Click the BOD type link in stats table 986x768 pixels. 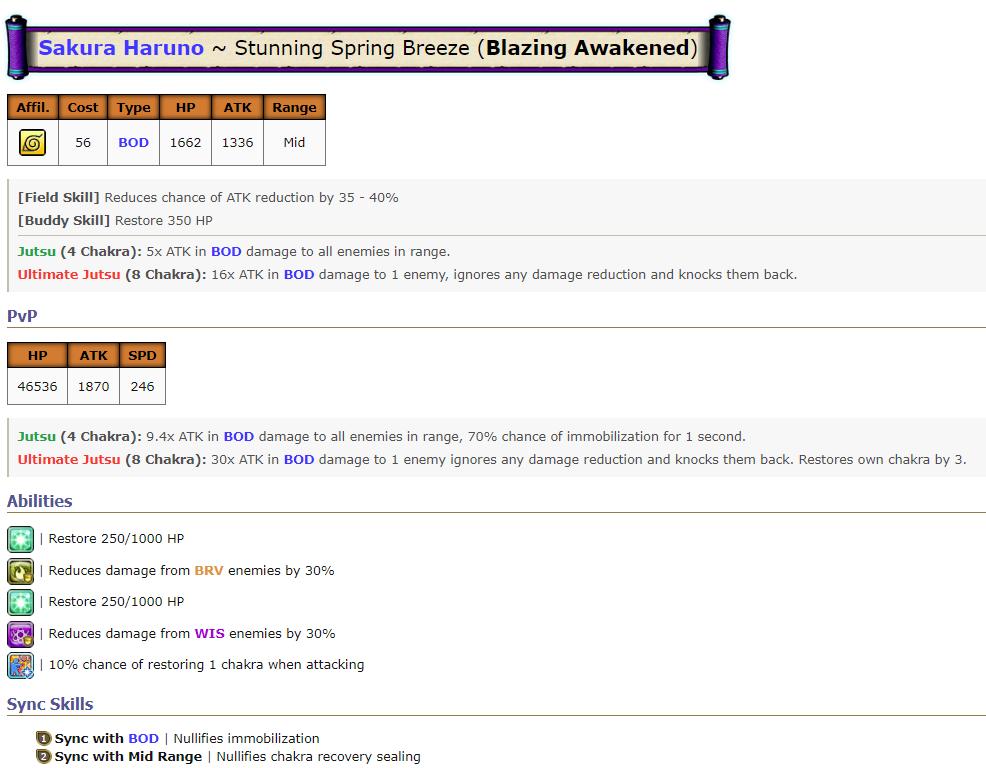(133, 143)
